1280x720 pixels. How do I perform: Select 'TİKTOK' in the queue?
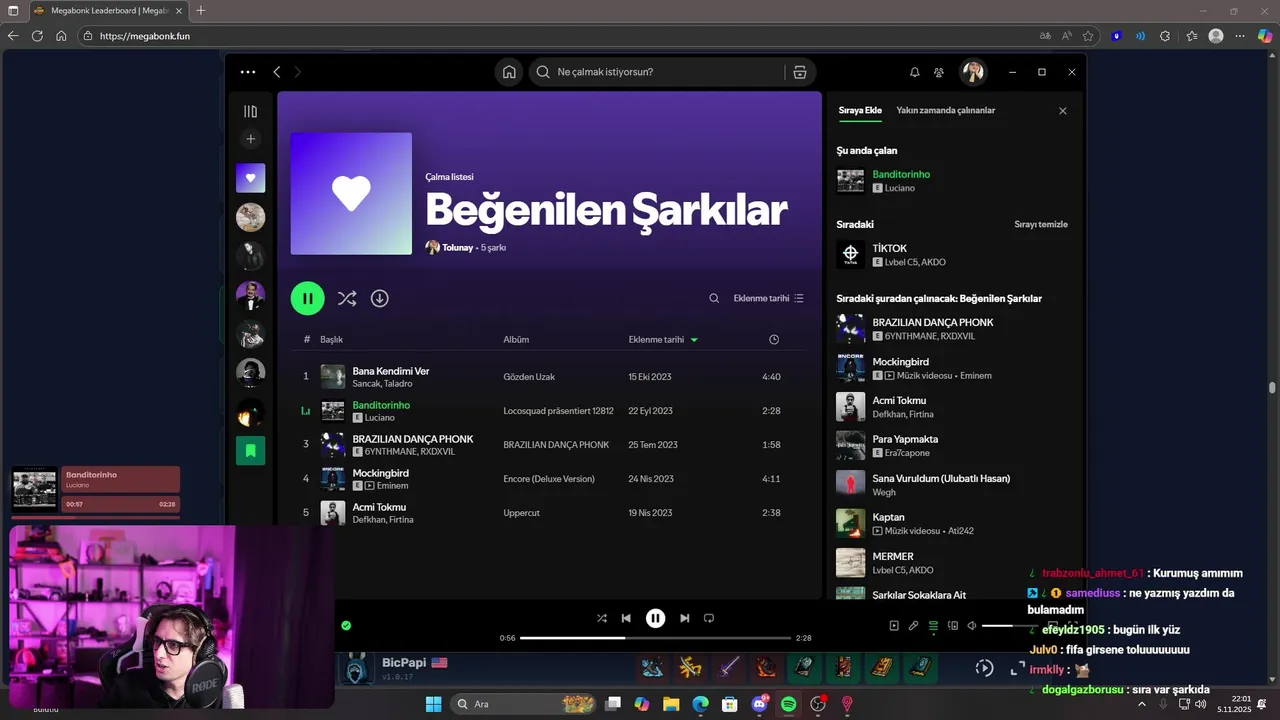point(889,248)
